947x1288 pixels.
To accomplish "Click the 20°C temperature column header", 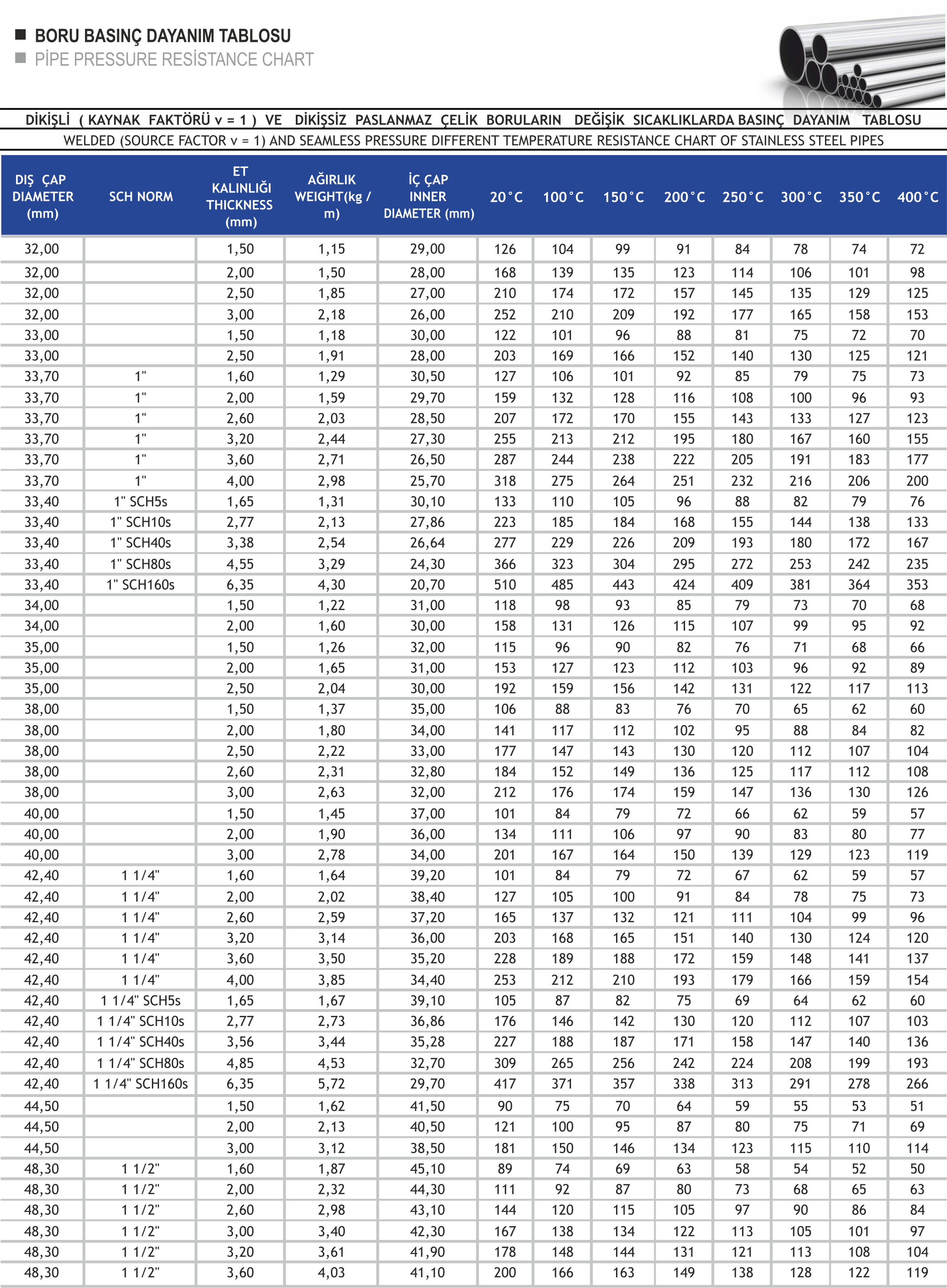I will (506, 197).
